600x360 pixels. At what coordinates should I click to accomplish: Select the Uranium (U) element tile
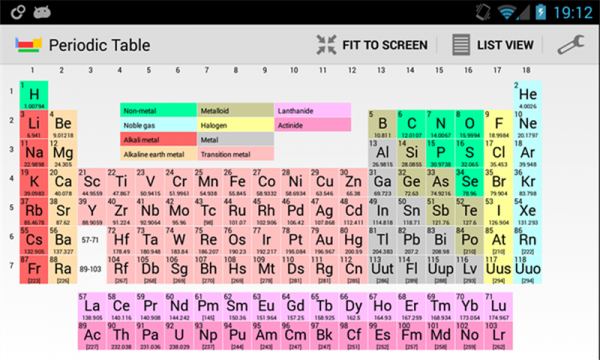(179, 336)
